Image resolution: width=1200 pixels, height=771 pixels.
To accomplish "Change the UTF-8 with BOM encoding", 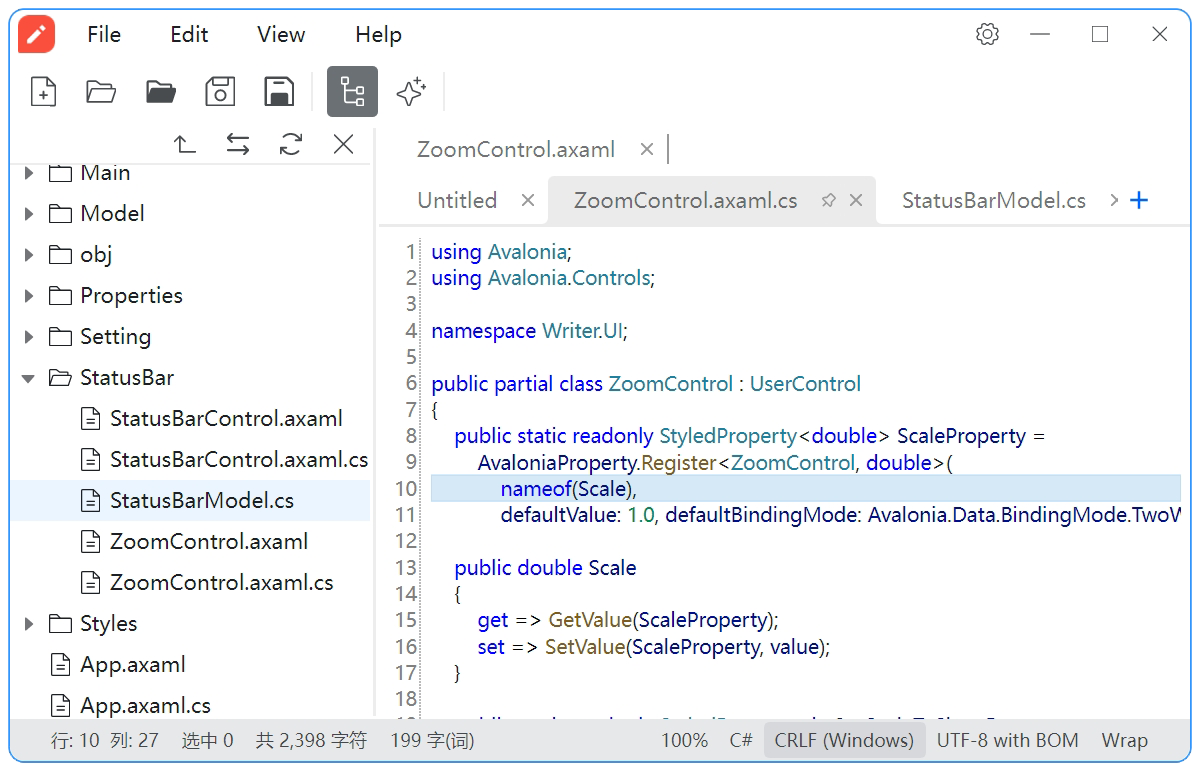I will click(x=1008, y=741).
